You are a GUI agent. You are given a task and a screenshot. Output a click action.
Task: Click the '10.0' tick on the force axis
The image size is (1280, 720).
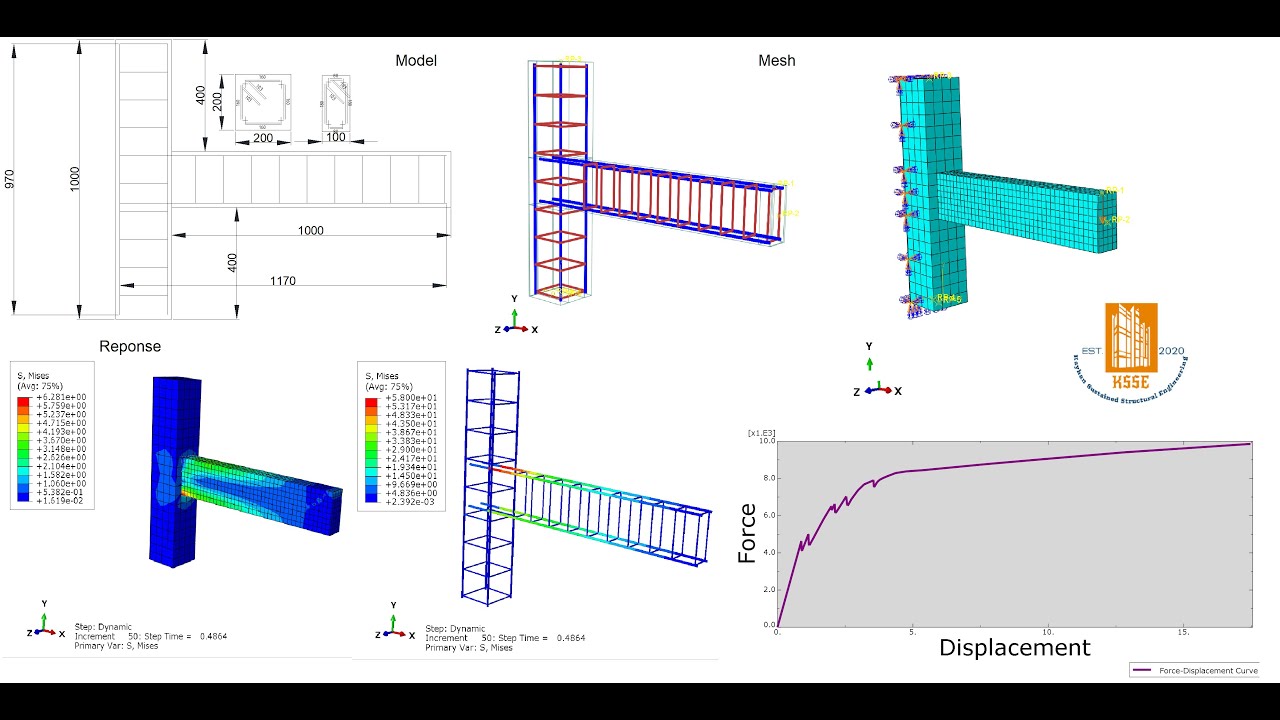(767, 441)
